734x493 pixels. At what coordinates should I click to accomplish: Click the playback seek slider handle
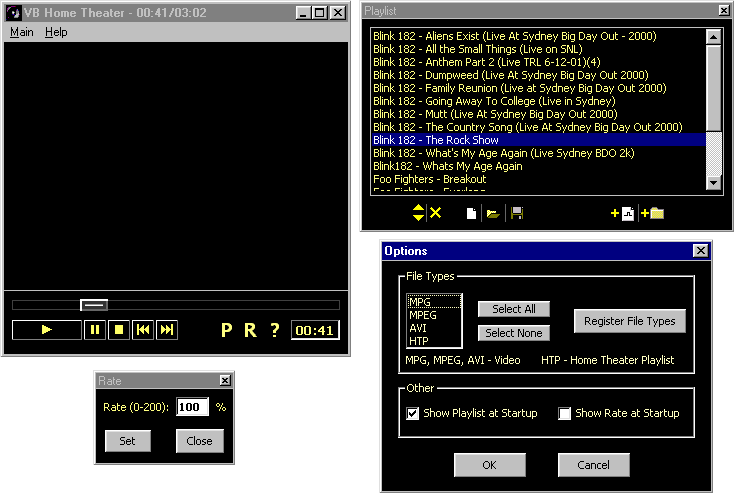[94, 305]
